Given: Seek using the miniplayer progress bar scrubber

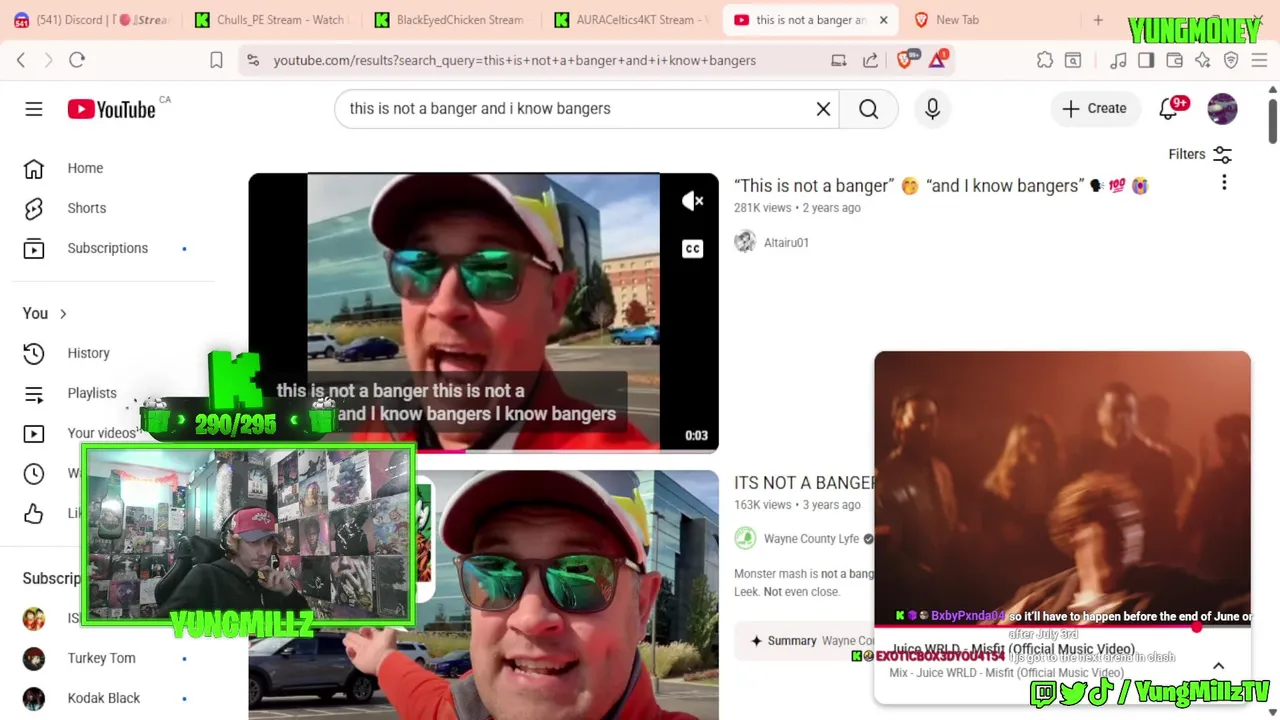Looking at the screenshot, I should coord(1196,627).
